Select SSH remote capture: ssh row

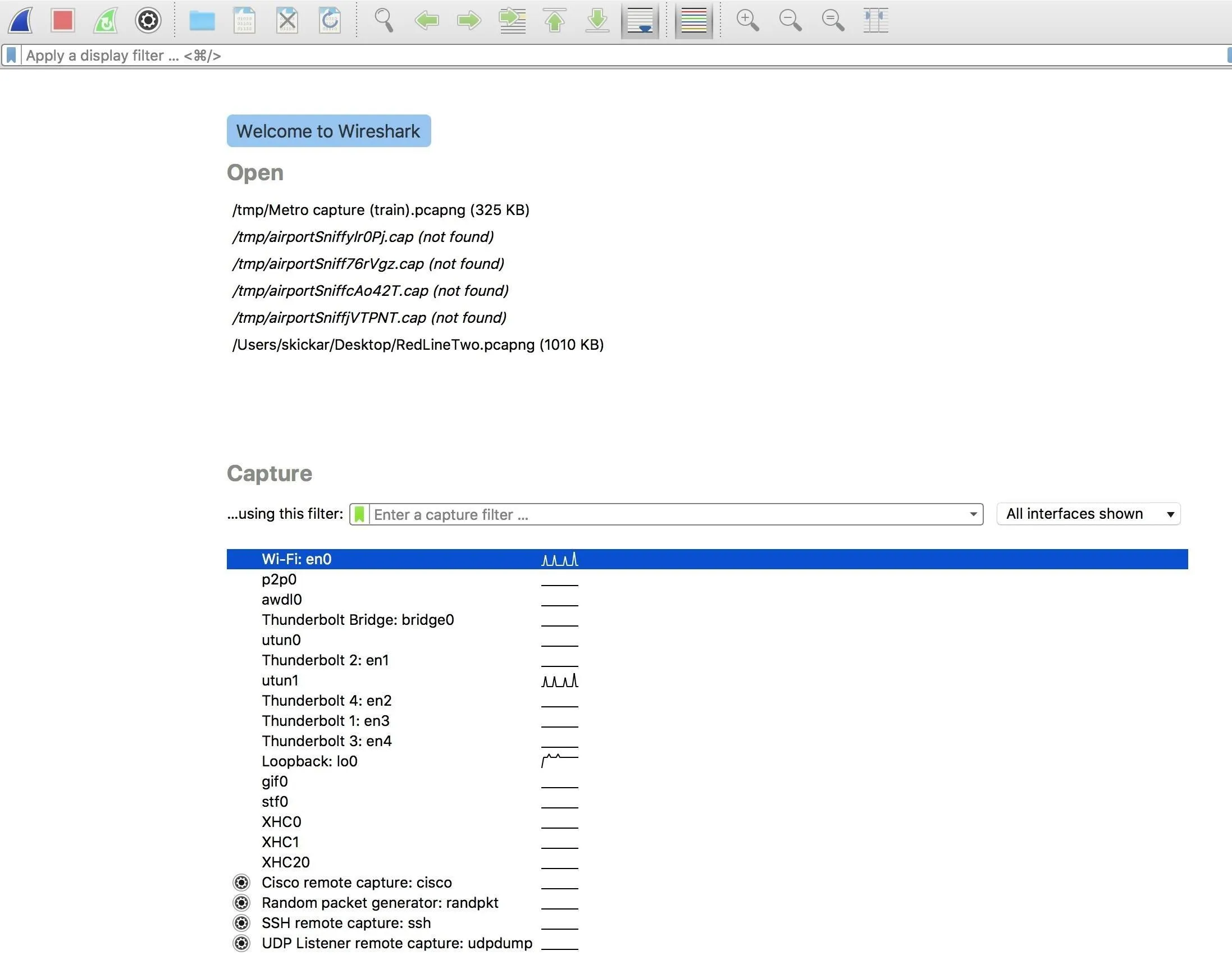(708, 922)
